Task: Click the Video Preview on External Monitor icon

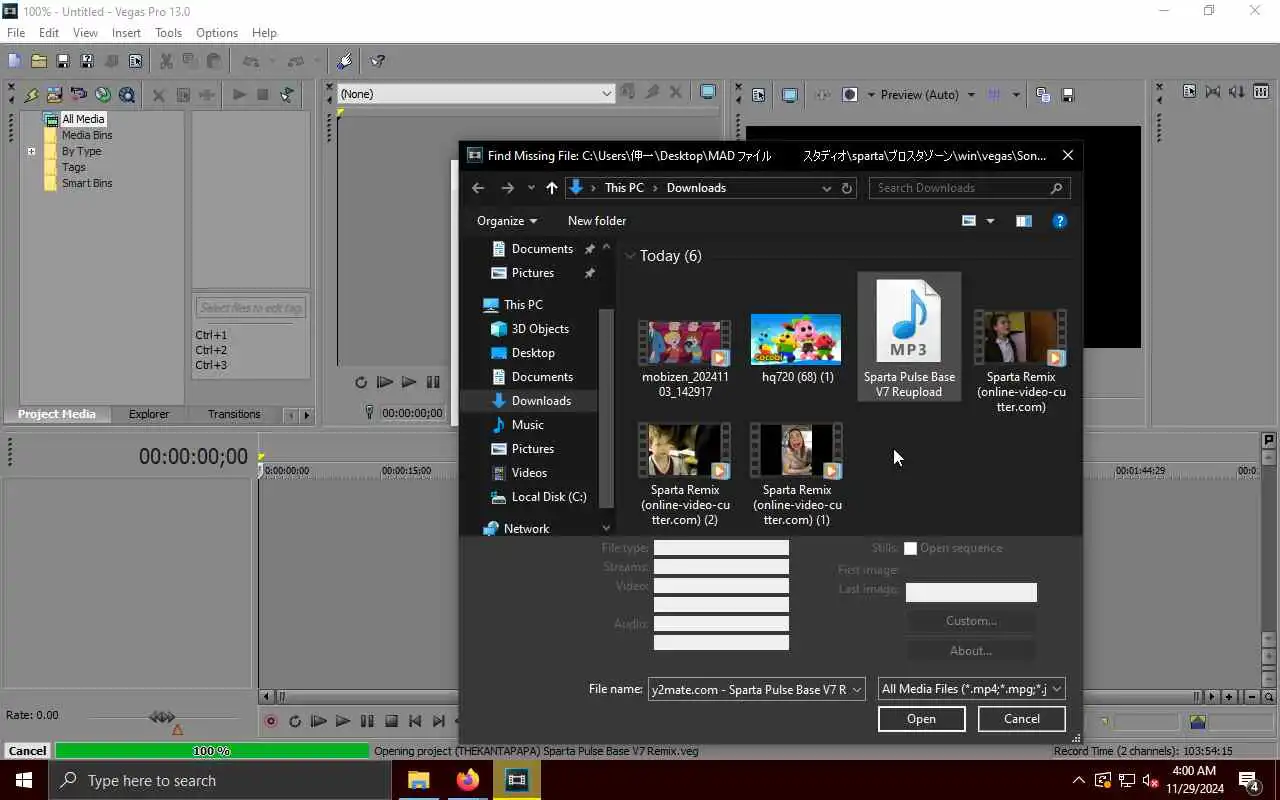Action: pos(790,95)
